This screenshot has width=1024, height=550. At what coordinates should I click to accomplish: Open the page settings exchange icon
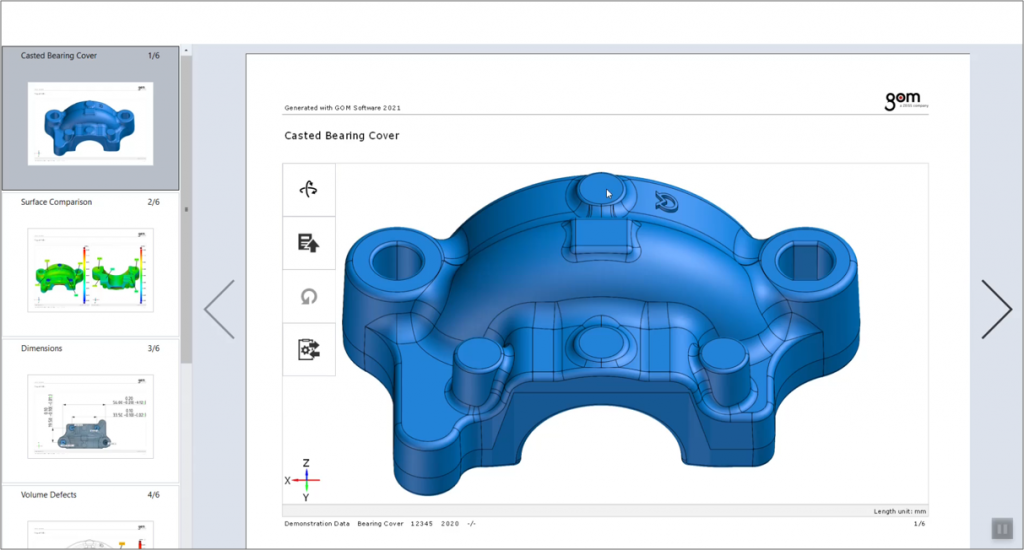(308, 349)
